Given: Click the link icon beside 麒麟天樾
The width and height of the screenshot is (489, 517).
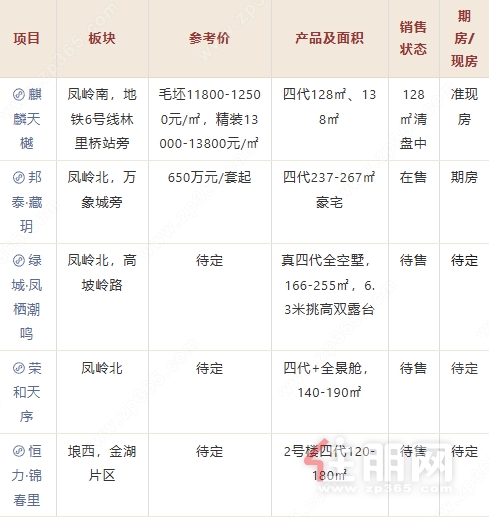Looking at the screenshot, I should (x=19, y=95).
